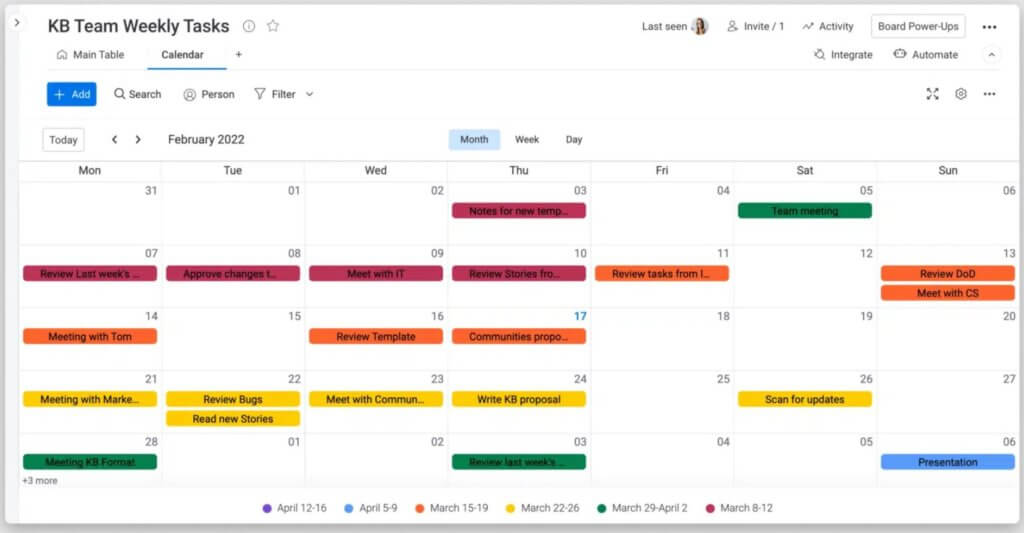The image size is (1024, 533).
Task: Open calendar settings gear
Action: [x=961, y=94]
